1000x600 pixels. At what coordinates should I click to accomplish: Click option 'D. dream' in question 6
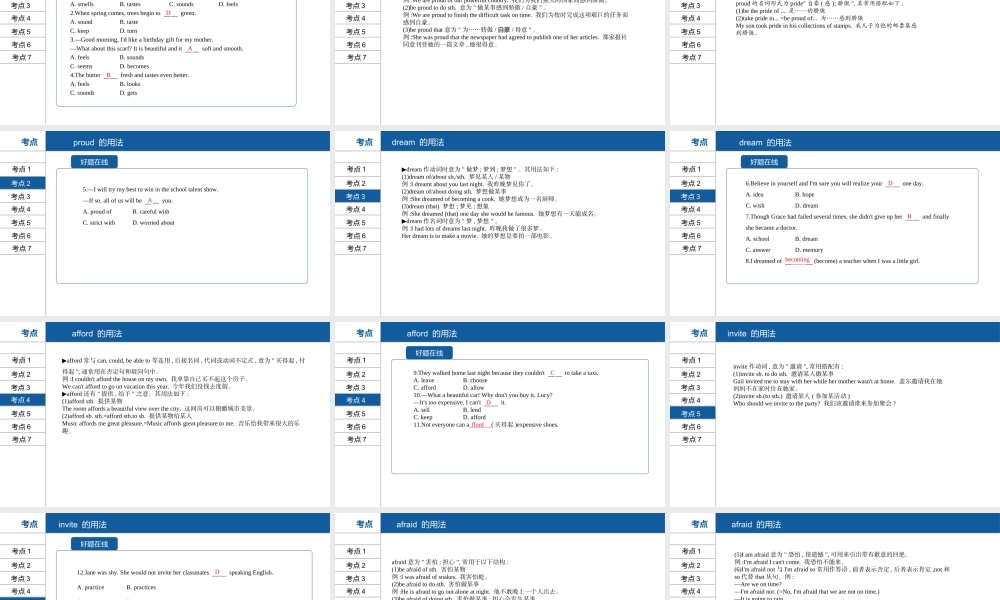[807, 205]
